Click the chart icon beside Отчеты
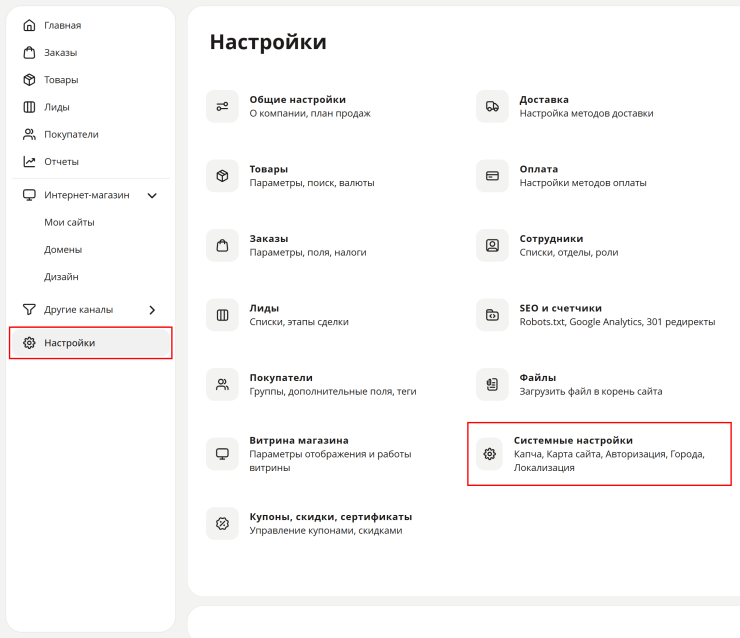This screenshot has height=638, width=740. [x=29, y=162]
